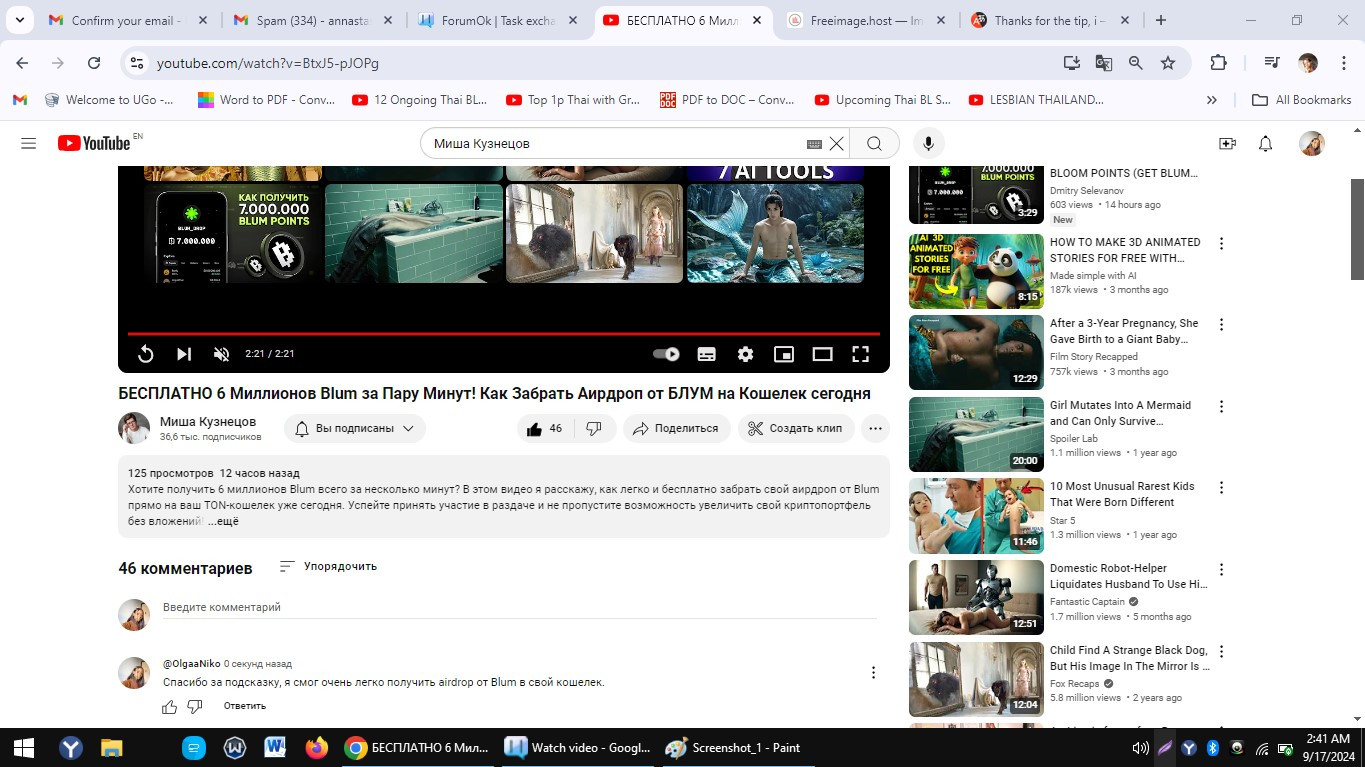Open Миша Кузнецов channel name link

pyautogui.click(x=208, y=421)
